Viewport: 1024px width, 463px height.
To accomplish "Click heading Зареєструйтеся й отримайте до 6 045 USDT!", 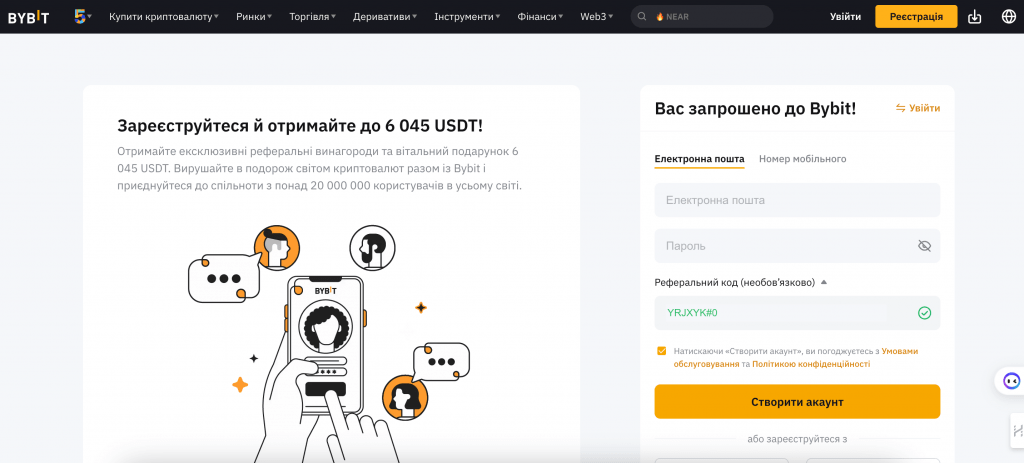I will coord(300,125).
